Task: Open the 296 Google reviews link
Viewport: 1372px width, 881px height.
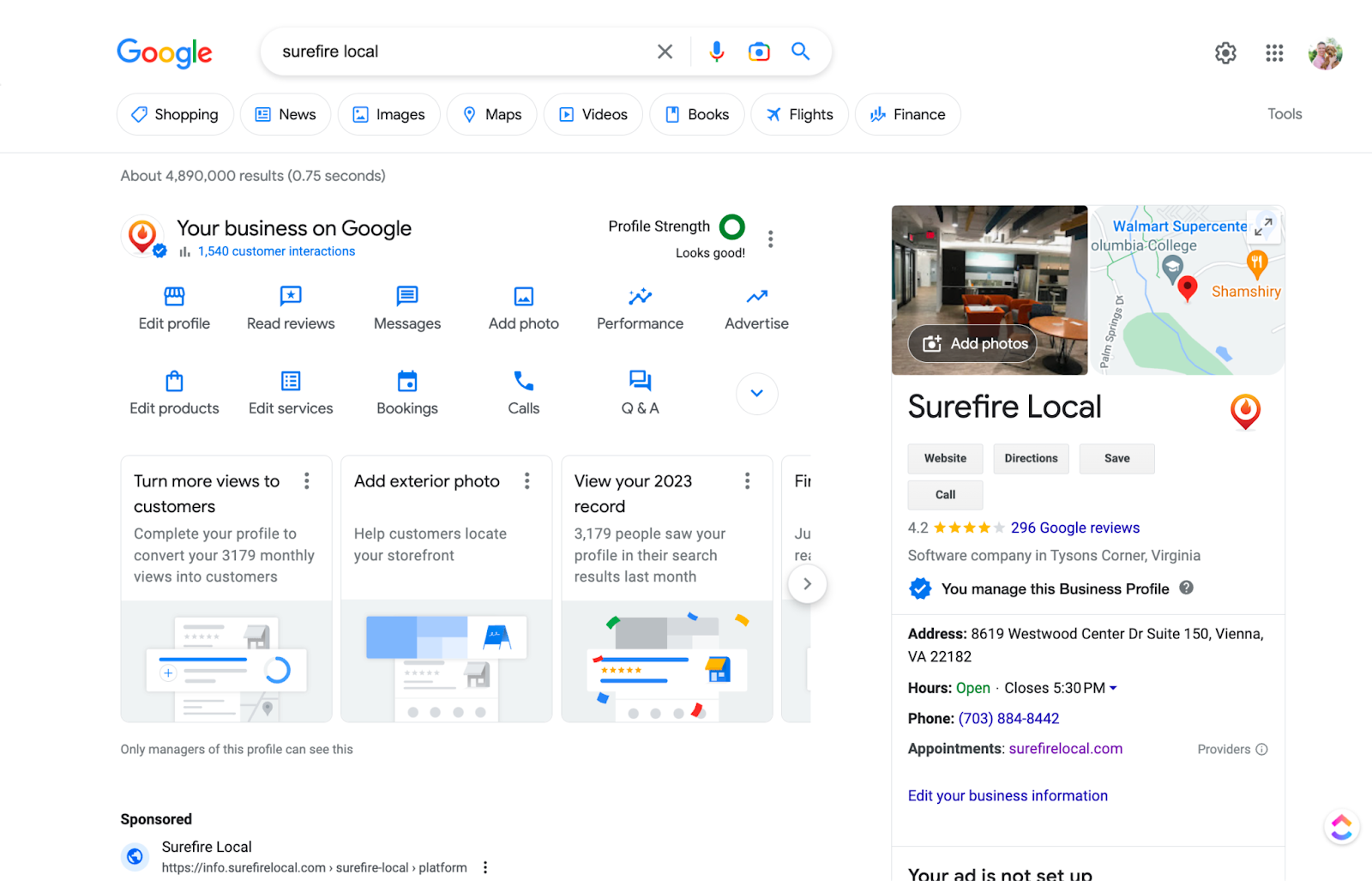Action: click(1075, 527)
